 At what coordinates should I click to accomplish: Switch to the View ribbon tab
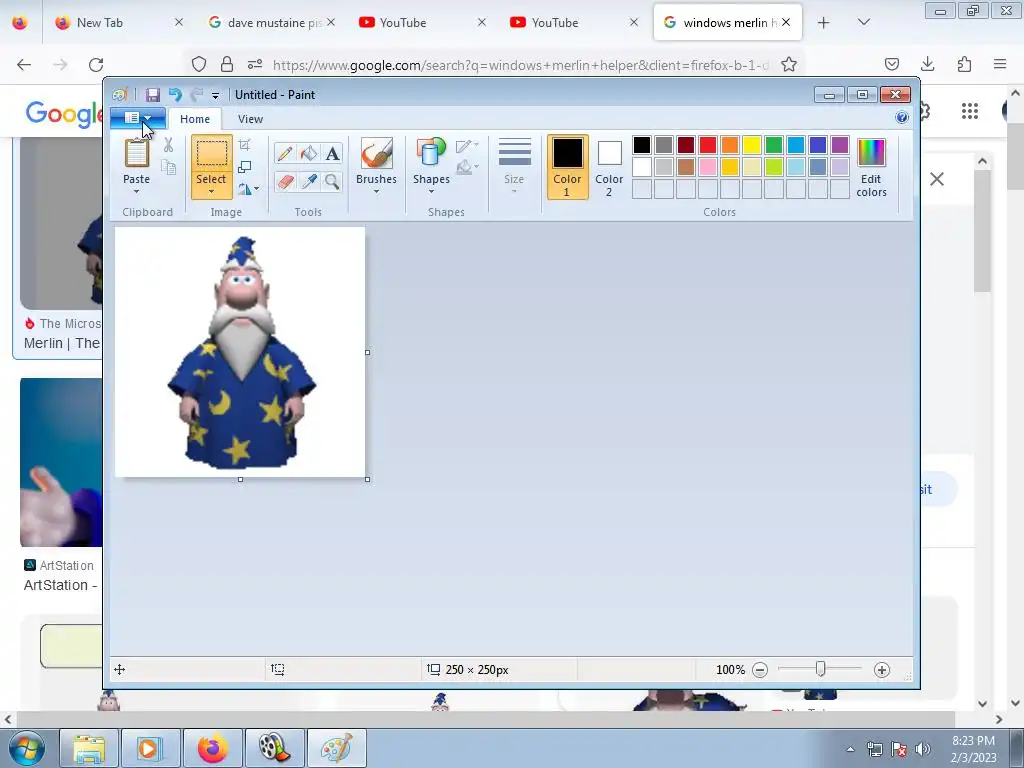click(x=250, y=119)
